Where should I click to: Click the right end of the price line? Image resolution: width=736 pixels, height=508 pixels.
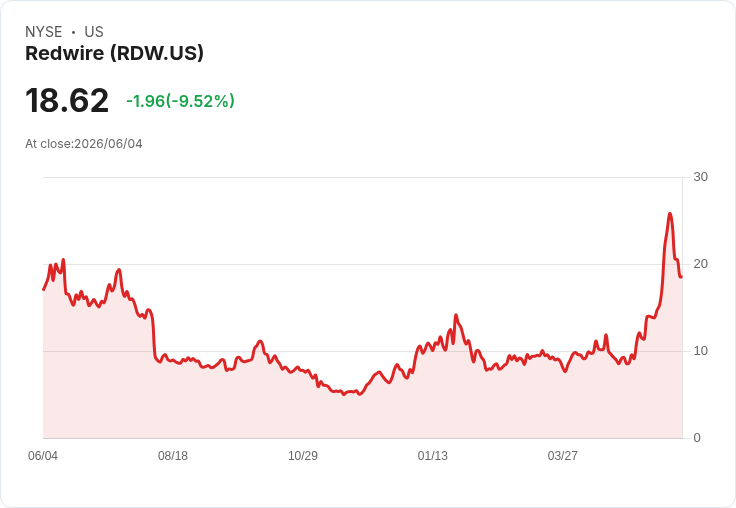point(682,277)
